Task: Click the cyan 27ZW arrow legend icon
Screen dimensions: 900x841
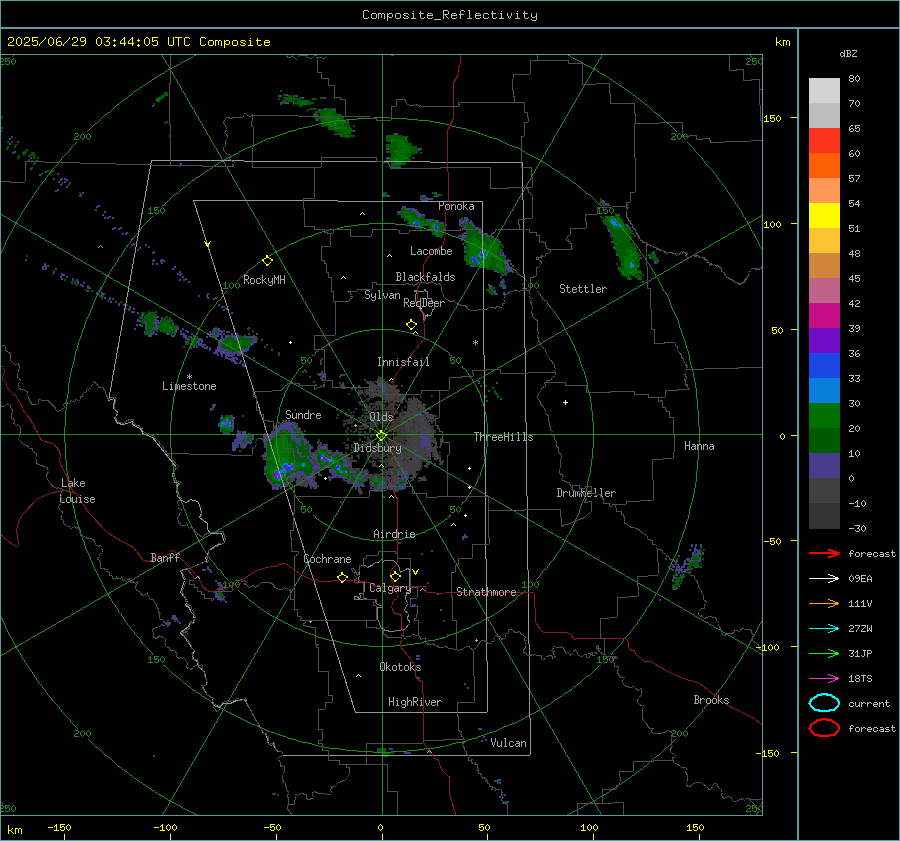Action: click(824, 629)
